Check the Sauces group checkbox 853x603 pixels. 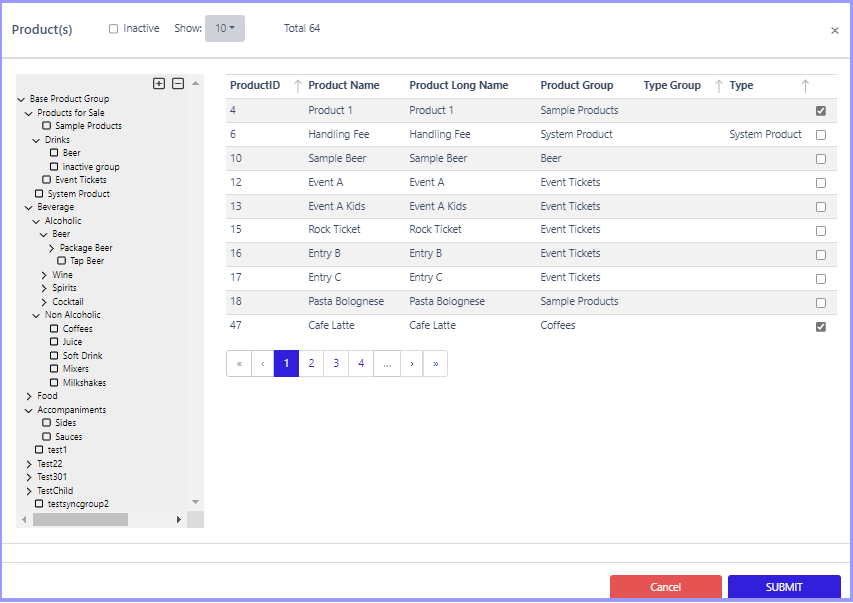click(x=46, y=436)
